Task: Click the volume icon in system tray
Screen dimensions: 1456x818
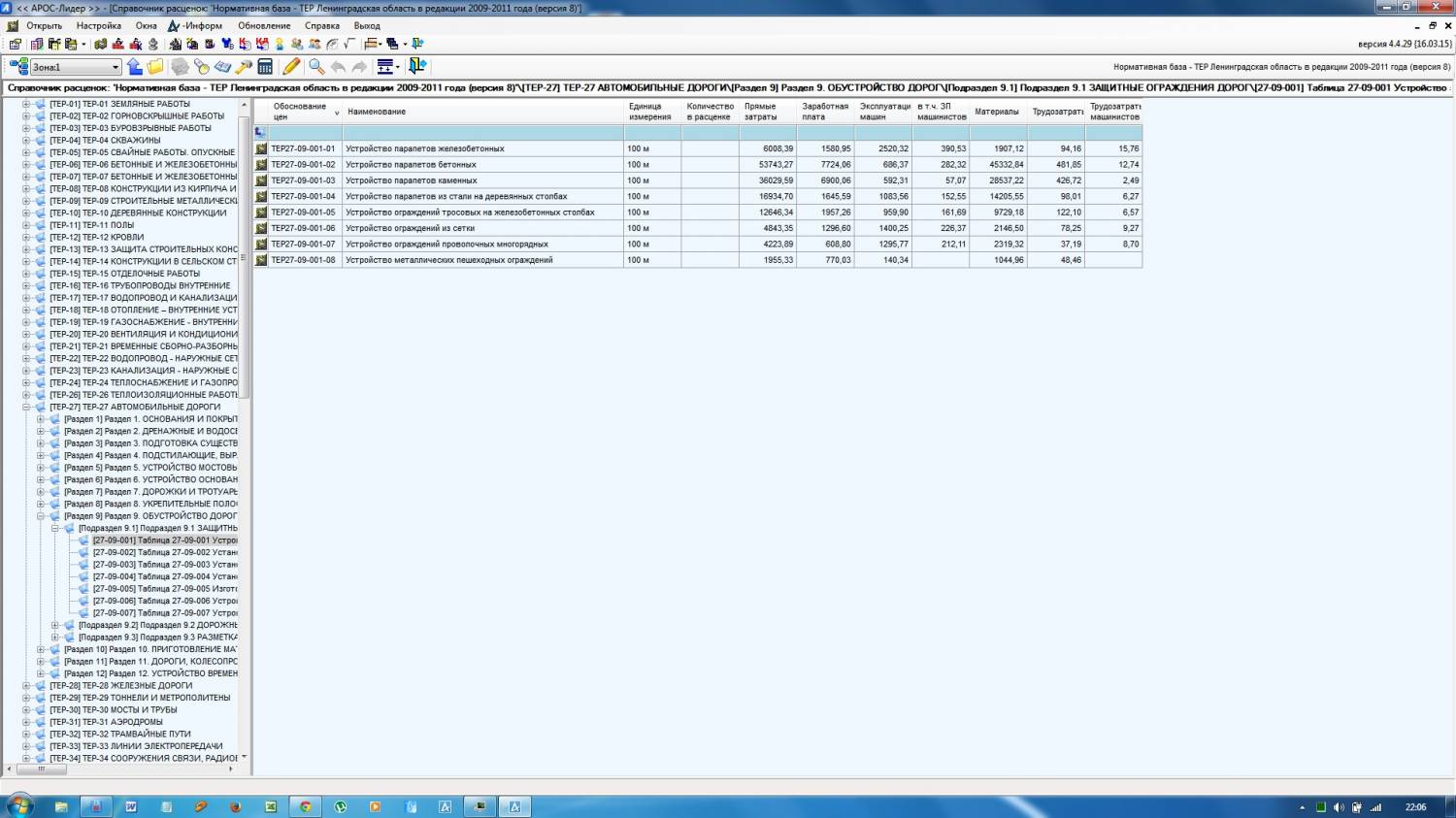Action: 1339,807
